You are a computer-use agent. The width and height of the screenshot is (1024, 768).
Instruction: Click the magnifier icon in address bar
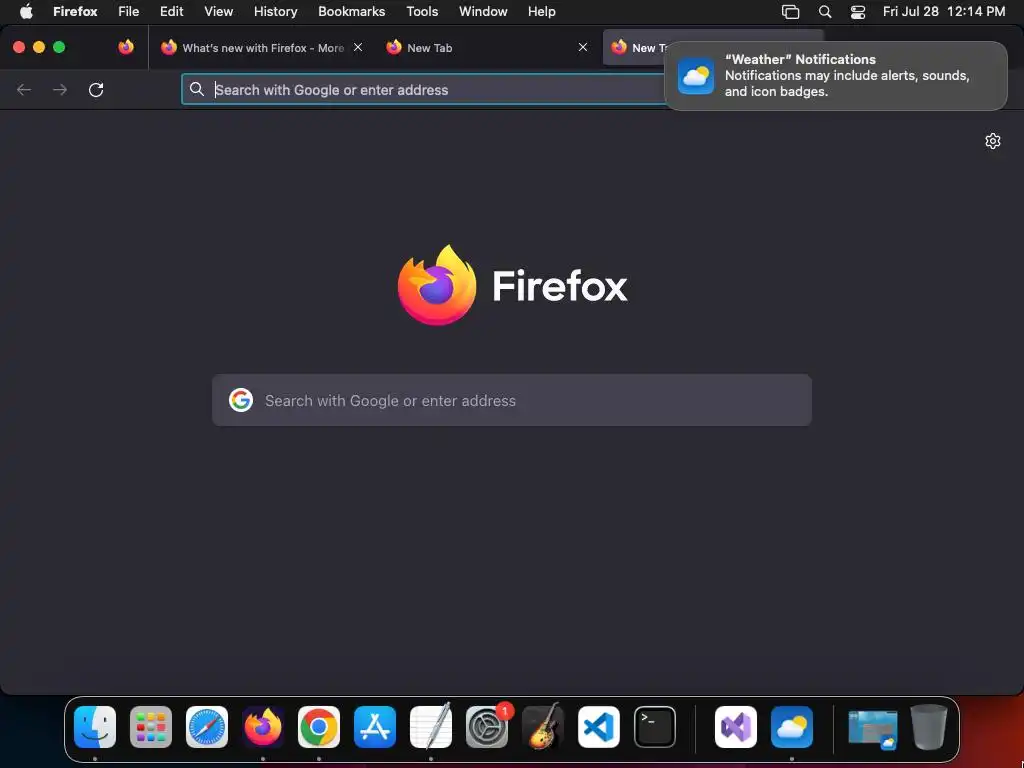197,89
